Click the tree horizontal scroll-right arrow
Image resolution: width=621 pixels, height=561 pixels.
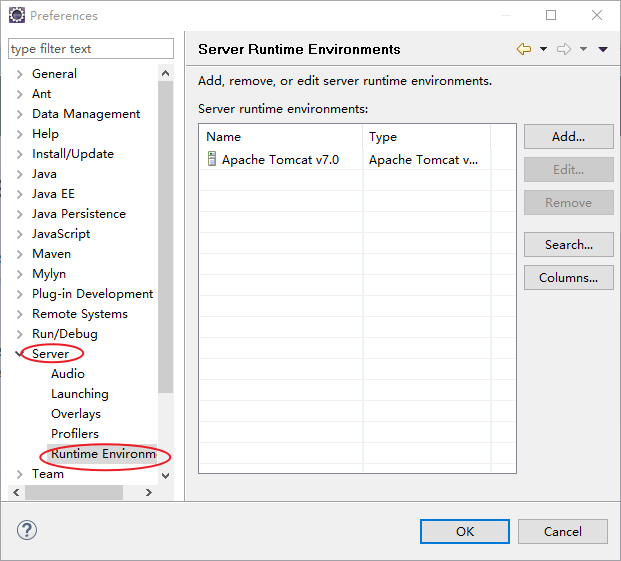(x=149, y=492)
